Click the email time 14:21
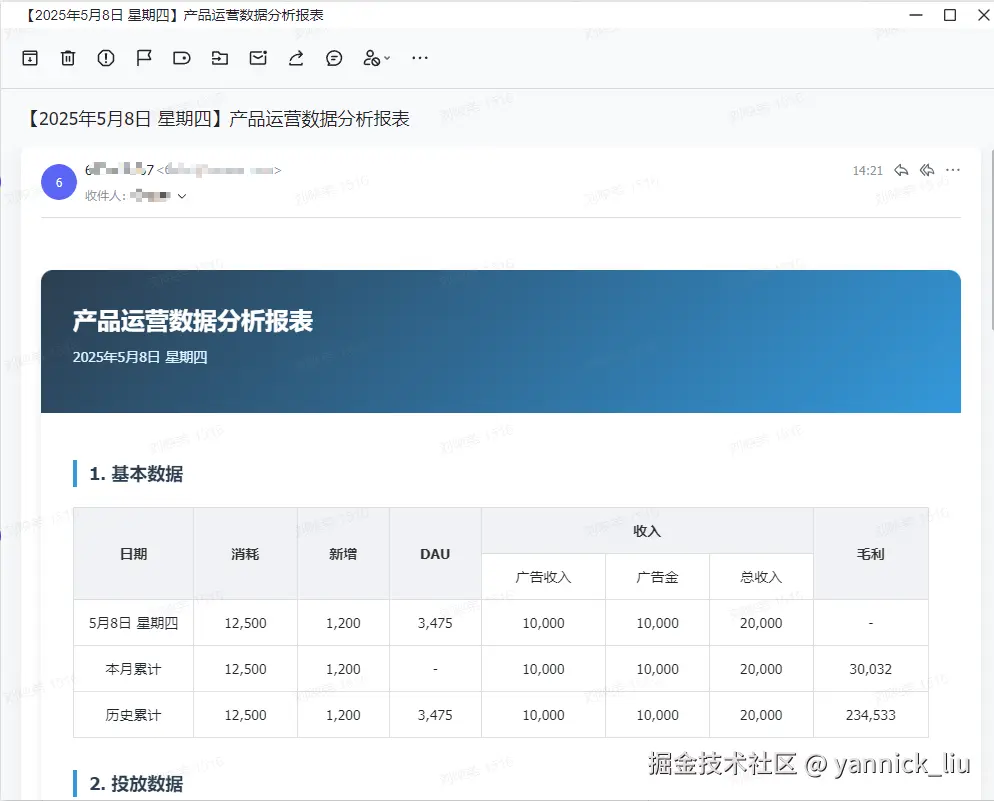 tap(867, 170)
